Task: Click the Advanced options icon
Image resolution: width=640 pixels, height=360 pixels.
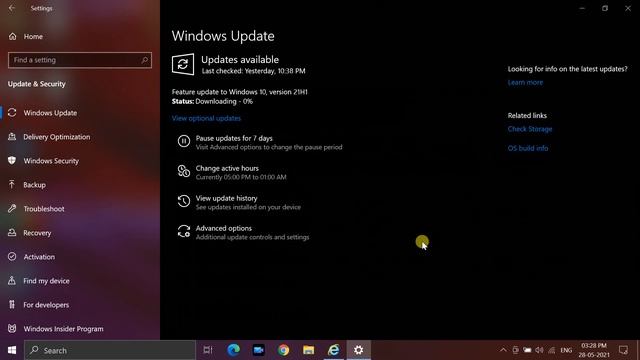Action: pos(184,231)
